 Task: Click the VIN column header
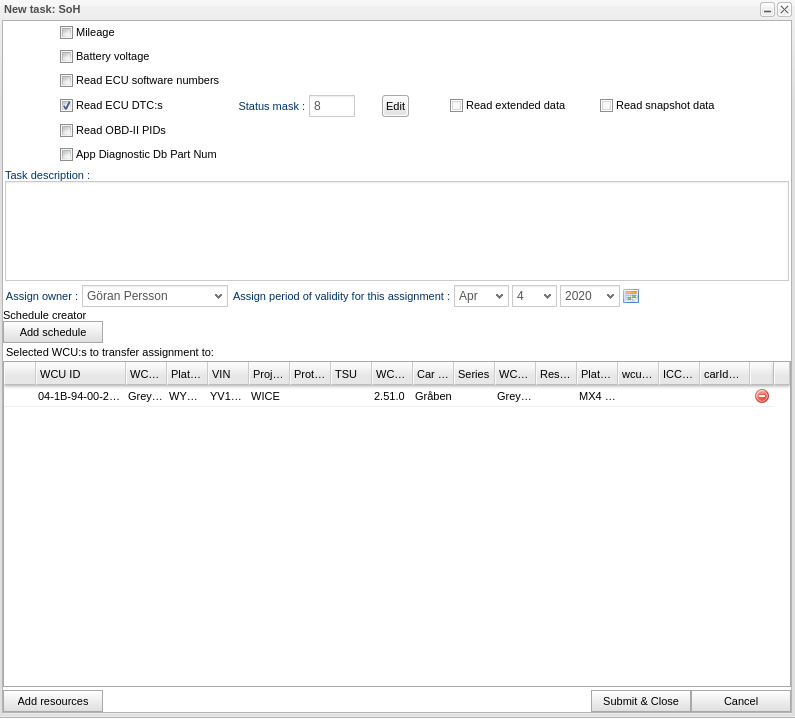click(228, 374)
